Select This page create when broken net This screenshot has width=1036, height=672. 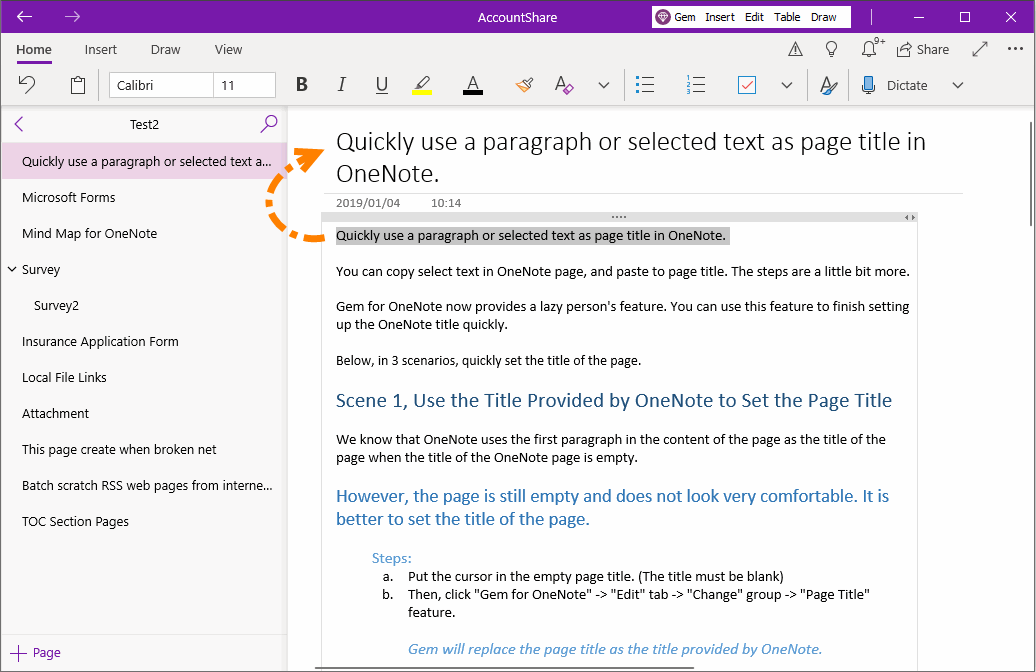pos(144,449)
